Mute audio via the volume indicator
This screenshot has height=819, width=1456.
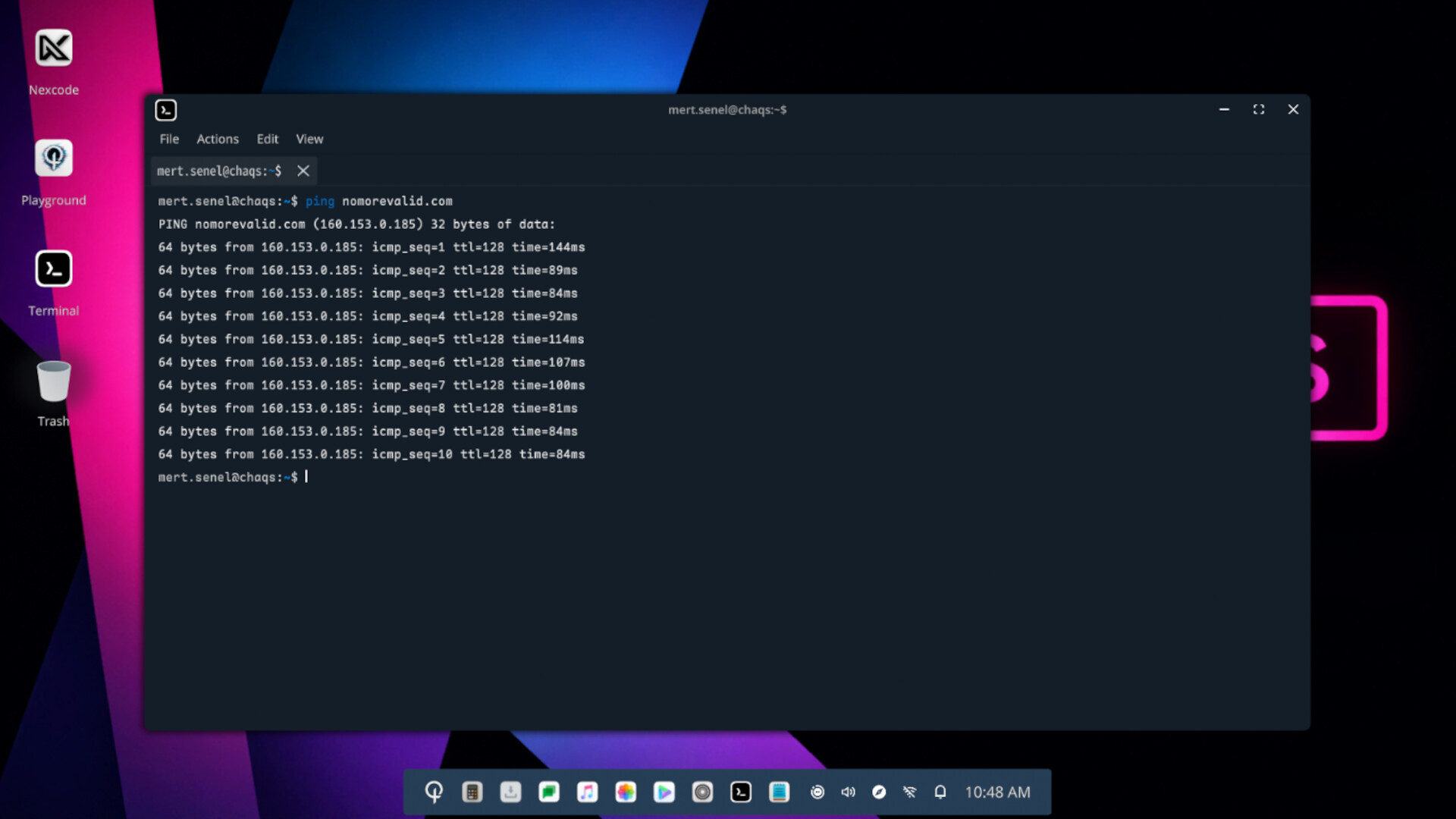pos(848,792)
